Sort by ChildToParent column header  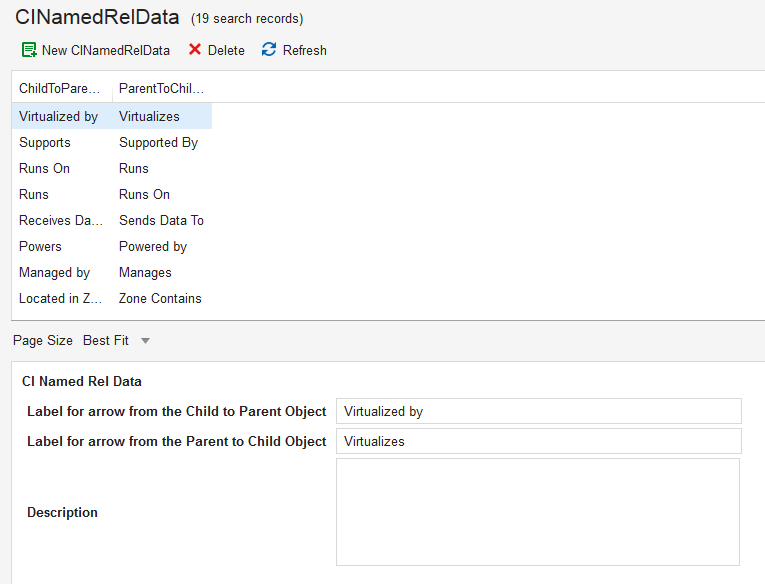[60, 89]
